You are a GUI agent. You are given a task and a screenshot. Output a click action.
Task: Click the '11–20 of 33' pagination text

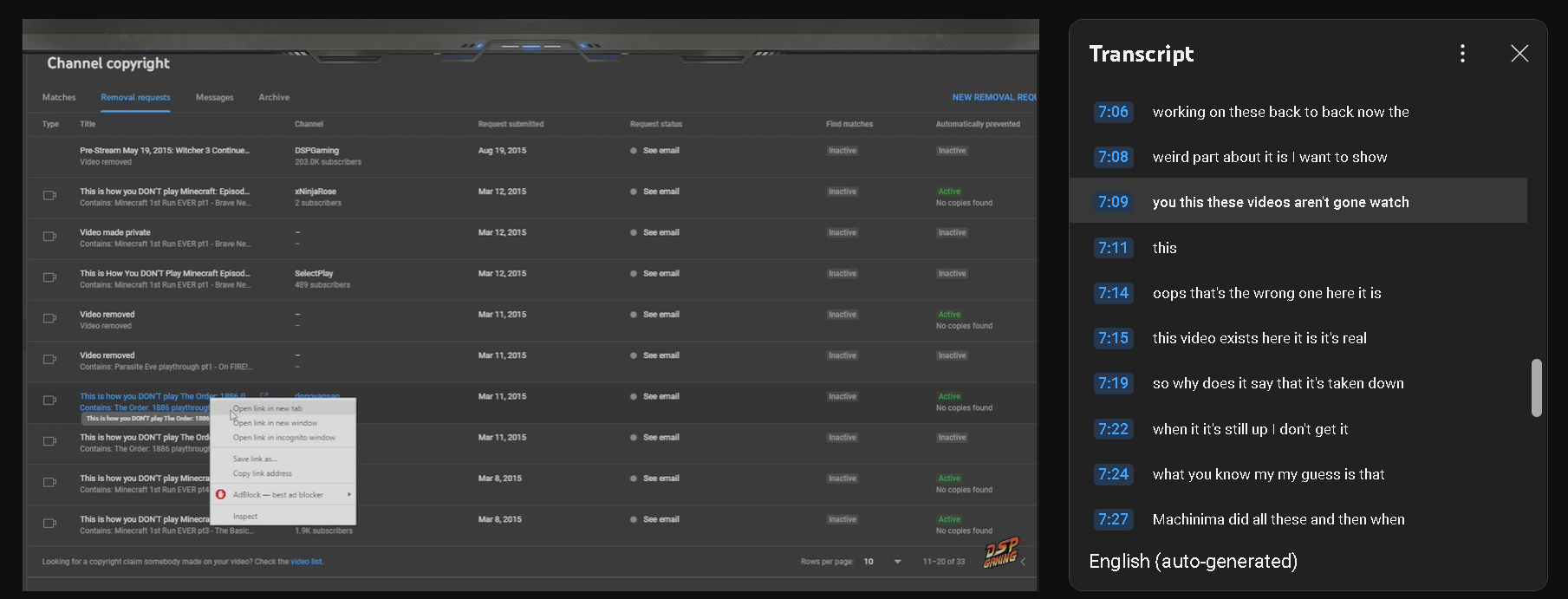click(944, 562)
